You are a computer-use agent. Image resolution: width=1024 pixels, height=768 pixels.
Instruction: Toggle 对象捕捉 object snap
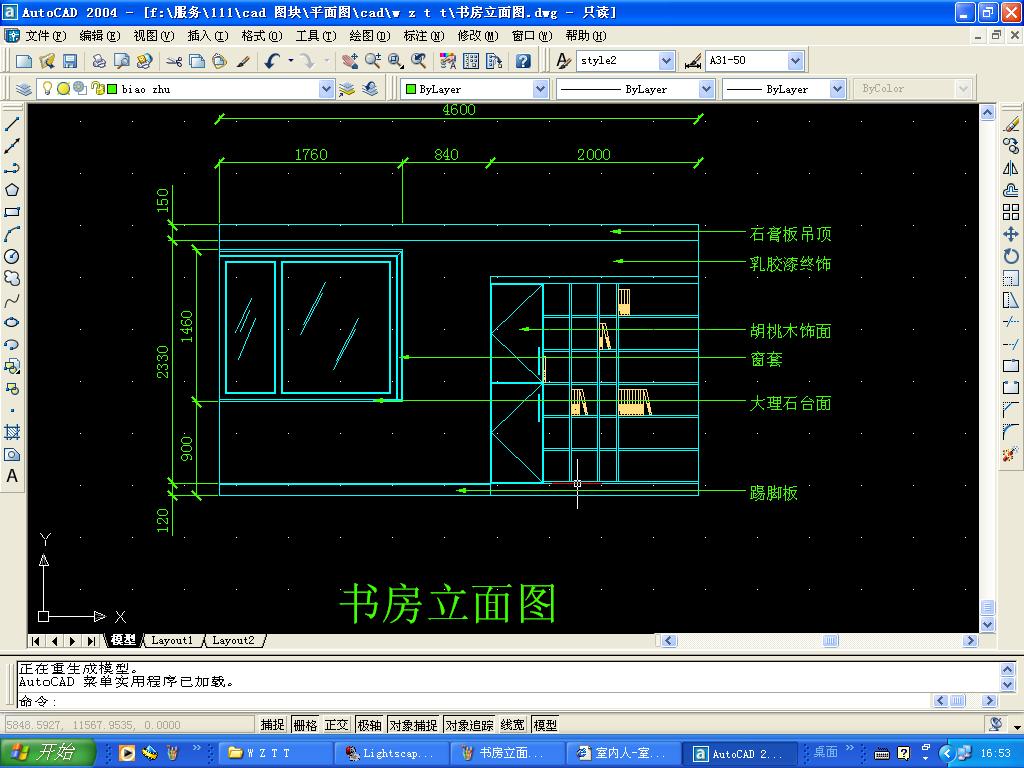click(x=414, y=725)
